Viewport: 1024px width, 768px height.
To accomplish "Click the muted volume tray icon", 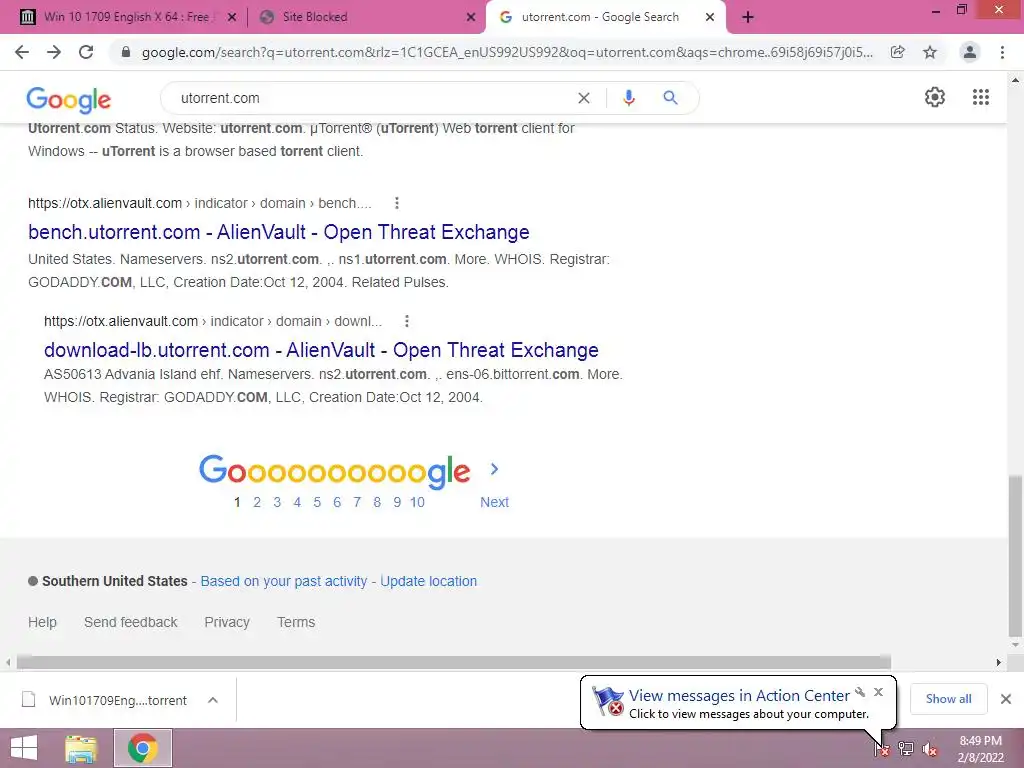I will [x=930, y=749].
